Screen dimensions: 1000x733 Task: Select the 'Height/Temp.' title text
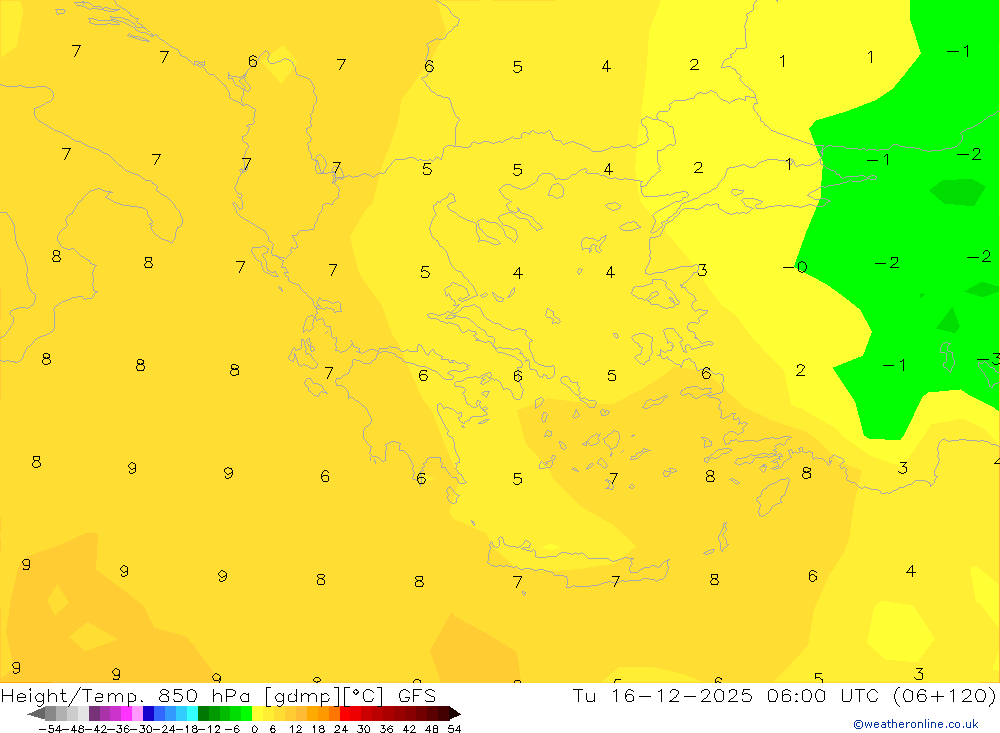tap(73, 696)
